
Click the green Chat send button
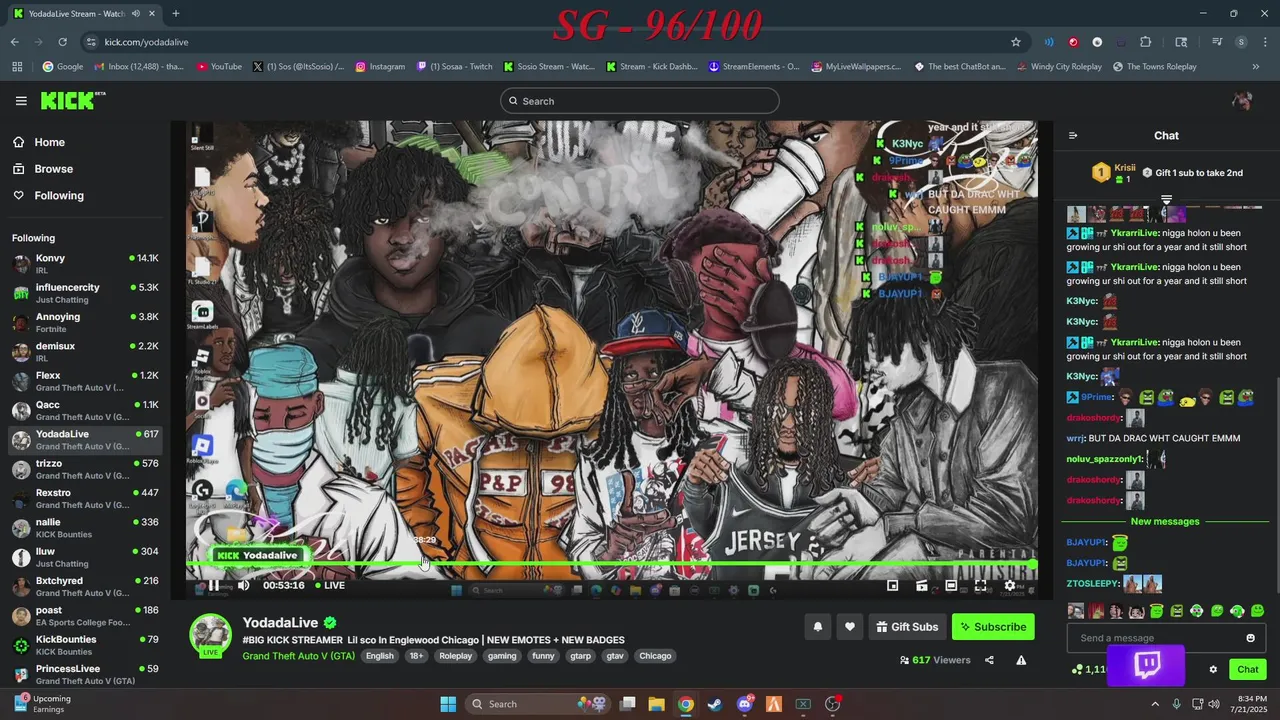(1248, 669)
